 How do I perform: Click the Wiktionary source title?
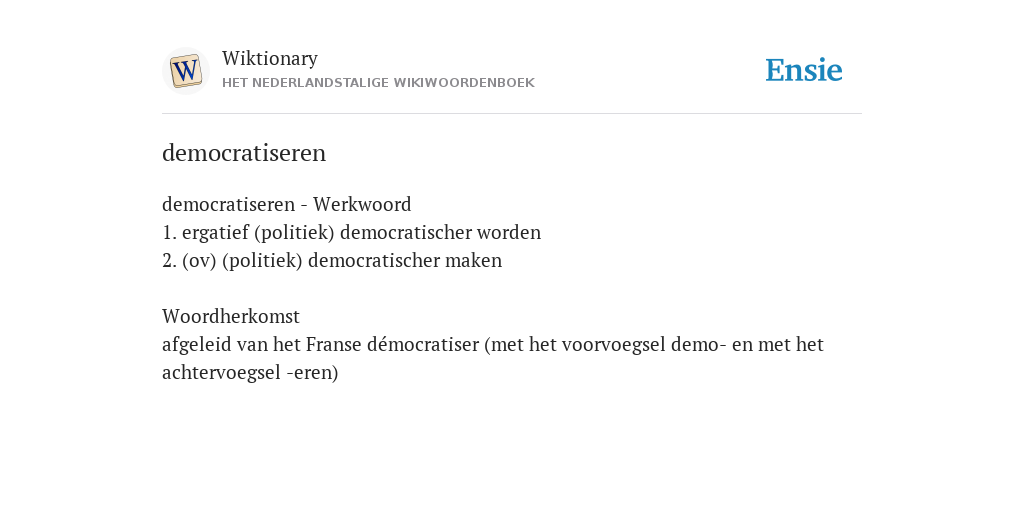pyautogui.click(x=270, y=58)
